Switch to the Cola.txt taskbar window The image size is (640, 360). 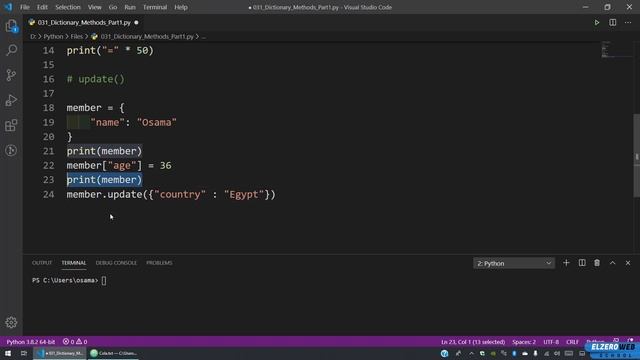point(113,353)
